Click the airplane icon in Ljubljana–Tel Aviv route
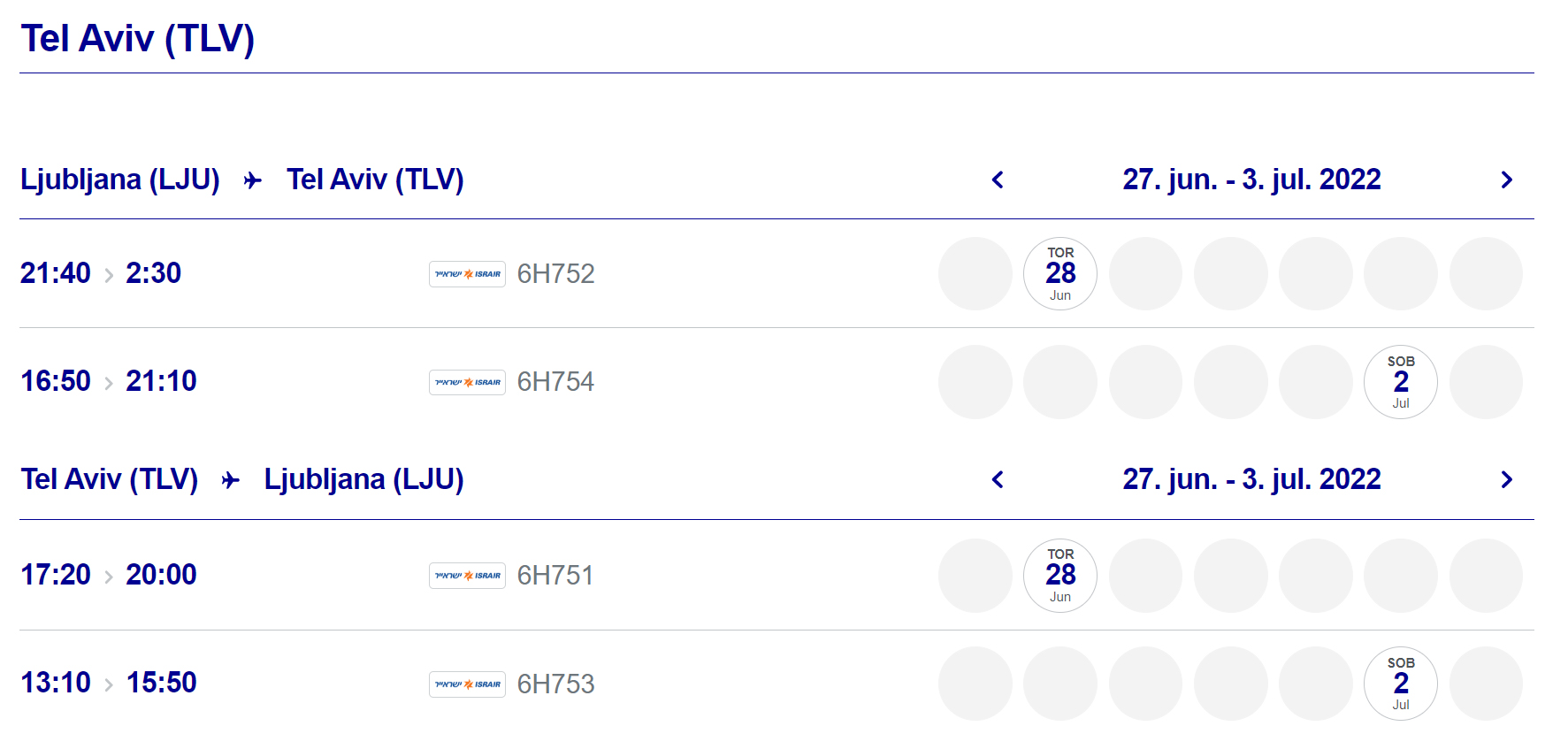This screenshot has height=749, width=1568. [253, 181]
